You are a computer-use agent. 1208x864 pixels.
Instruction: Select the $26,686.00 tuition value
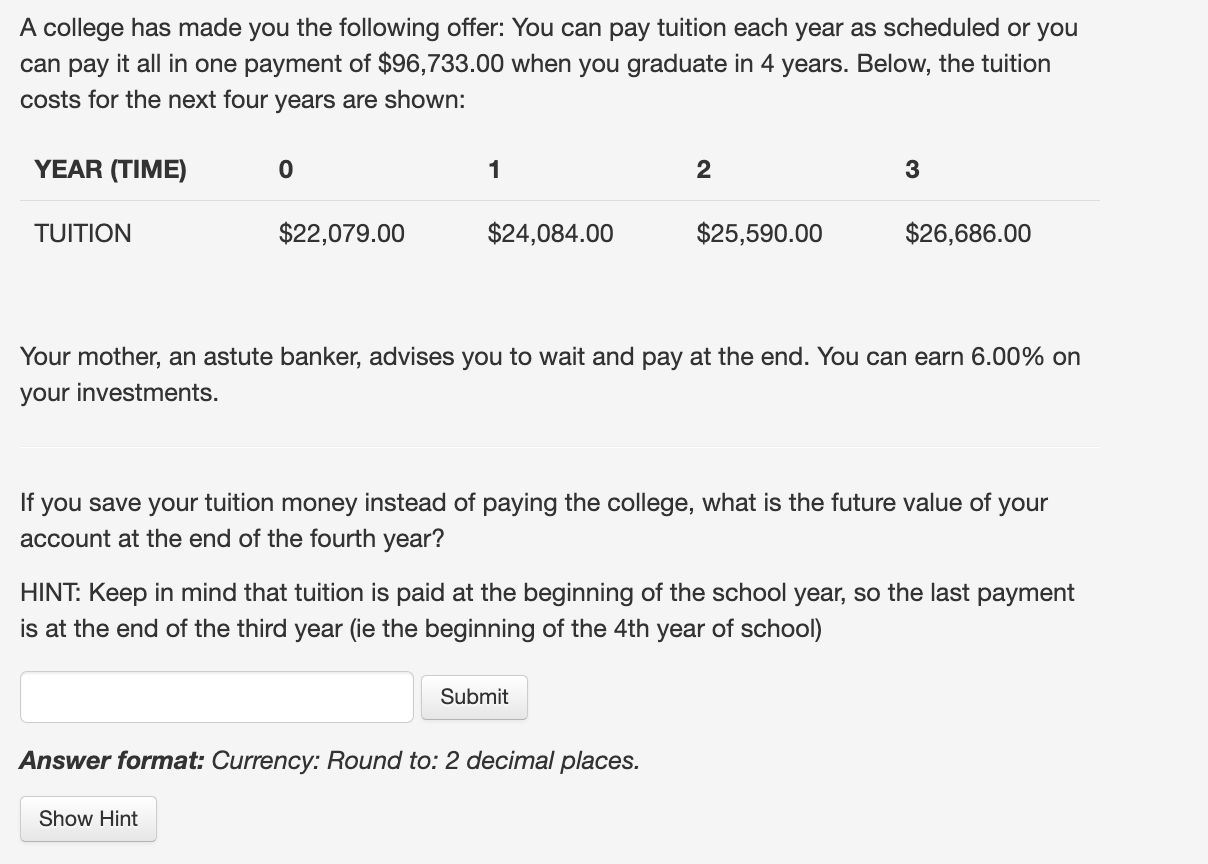[x=967, y=233]
